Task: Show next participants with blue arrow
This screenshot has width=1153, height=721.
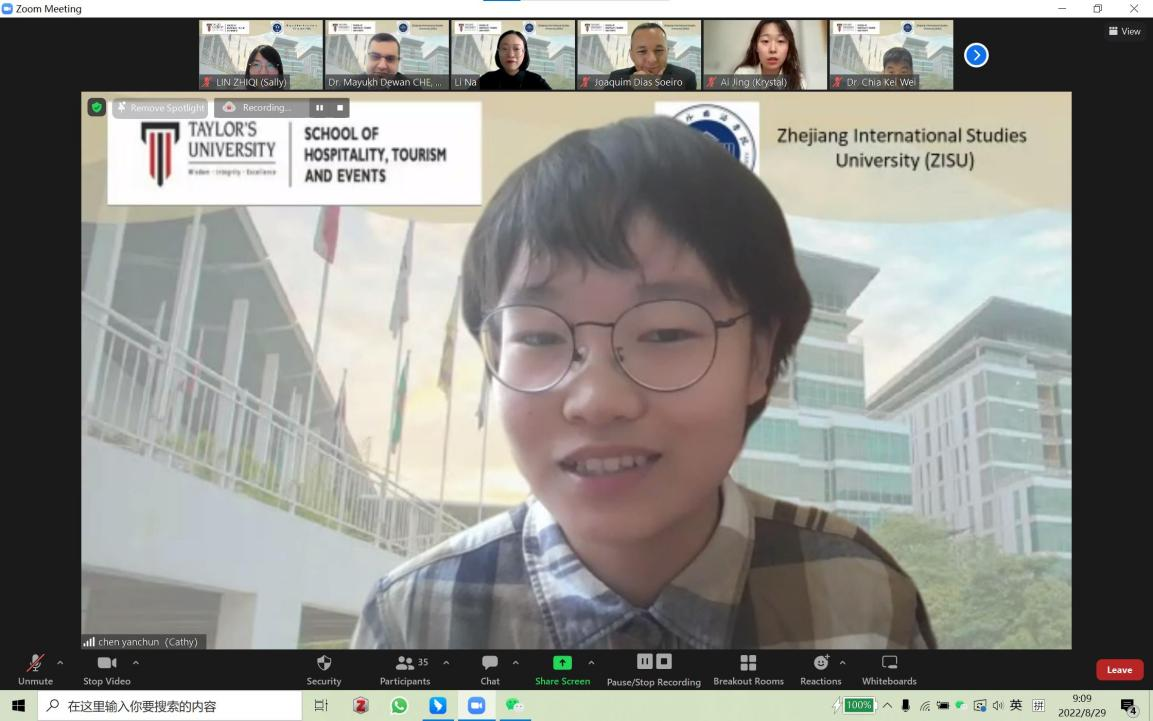Action: pyautogui.click(x=976, y=56)
